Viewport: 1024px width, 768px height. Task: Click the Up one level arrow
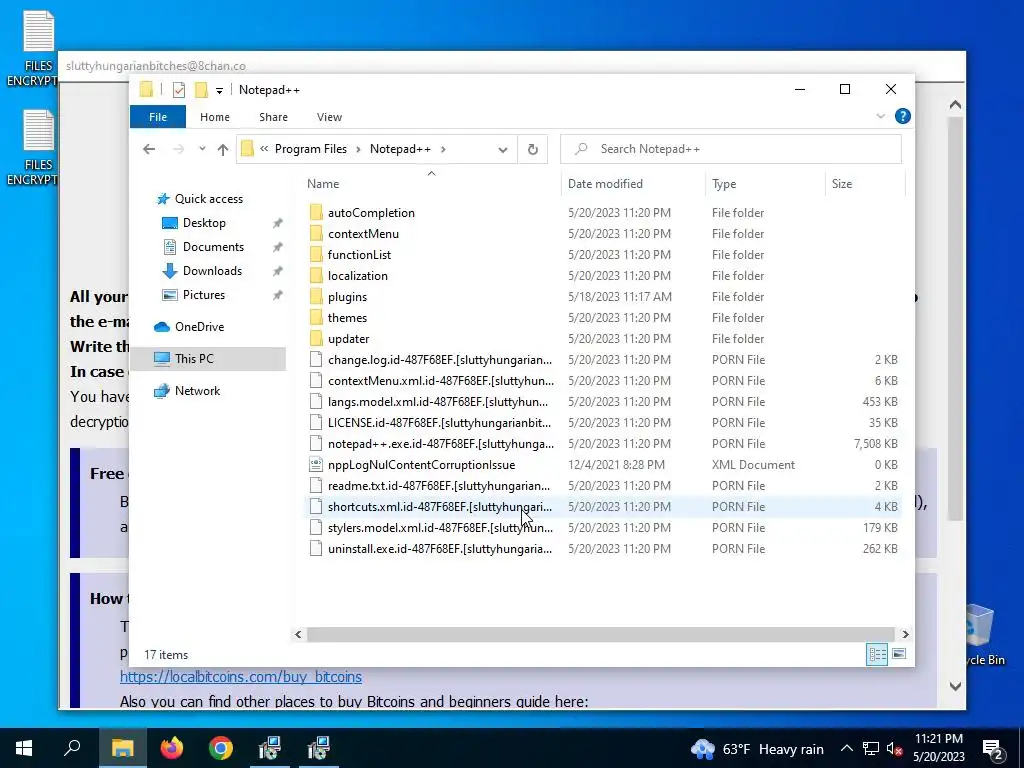click(x=223, y=150)
